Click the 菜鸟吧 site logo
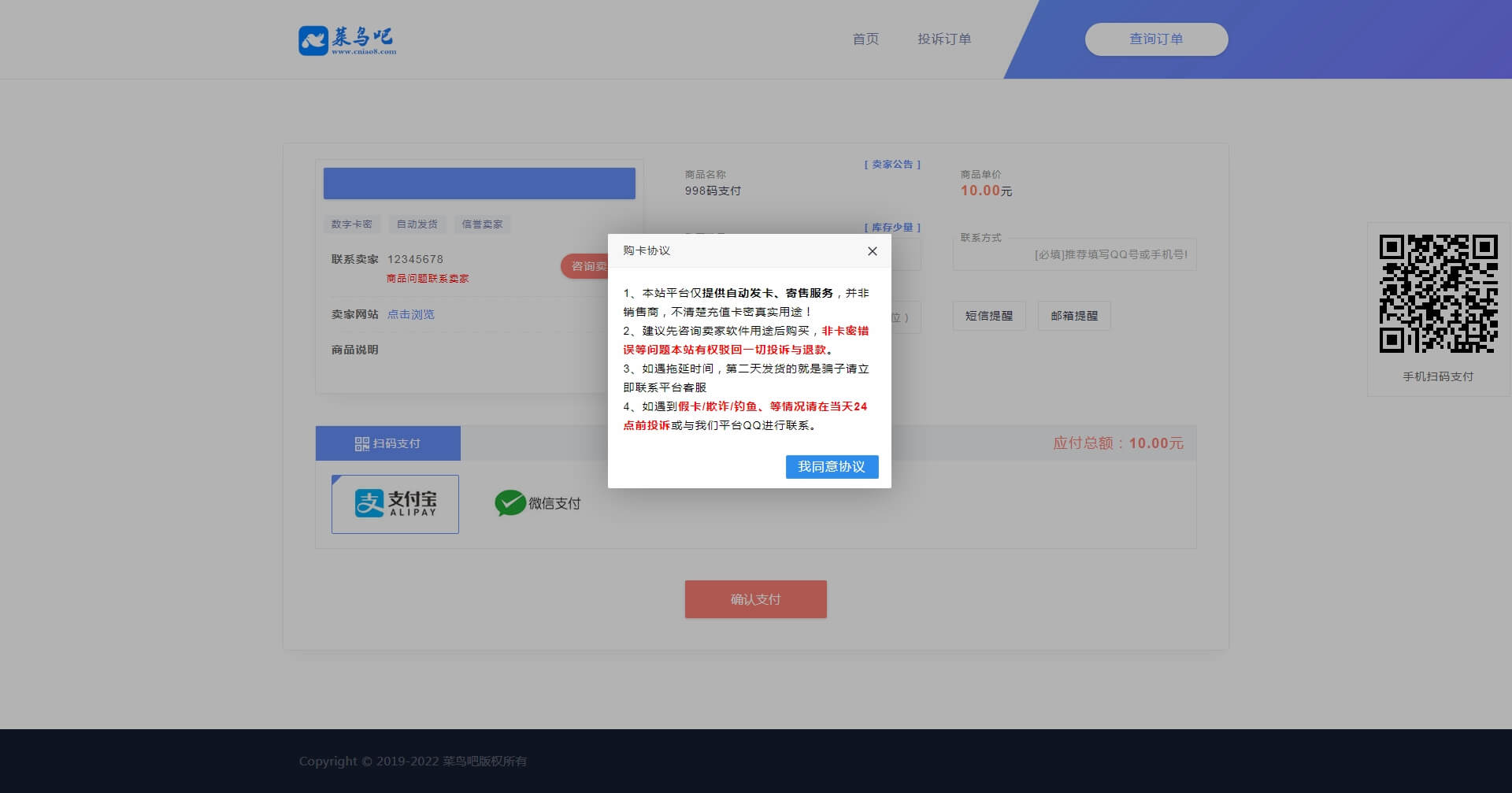The image size is (1512, 793). [347, 39]
